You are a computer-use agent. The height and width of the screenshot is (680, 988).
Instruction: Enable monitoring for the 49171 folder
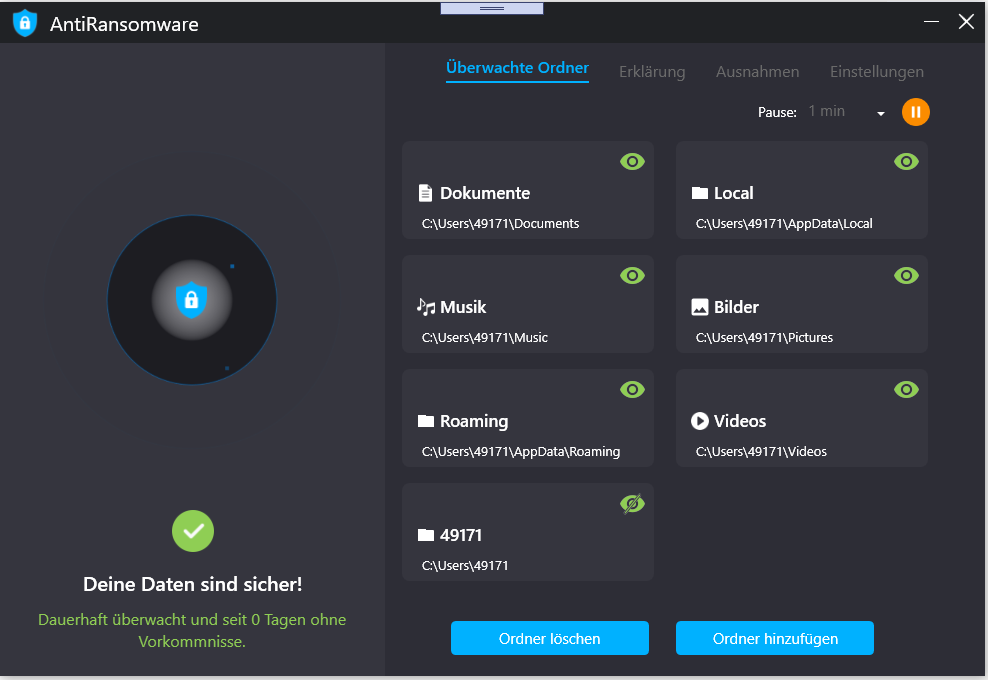click(x=632, y=505)
